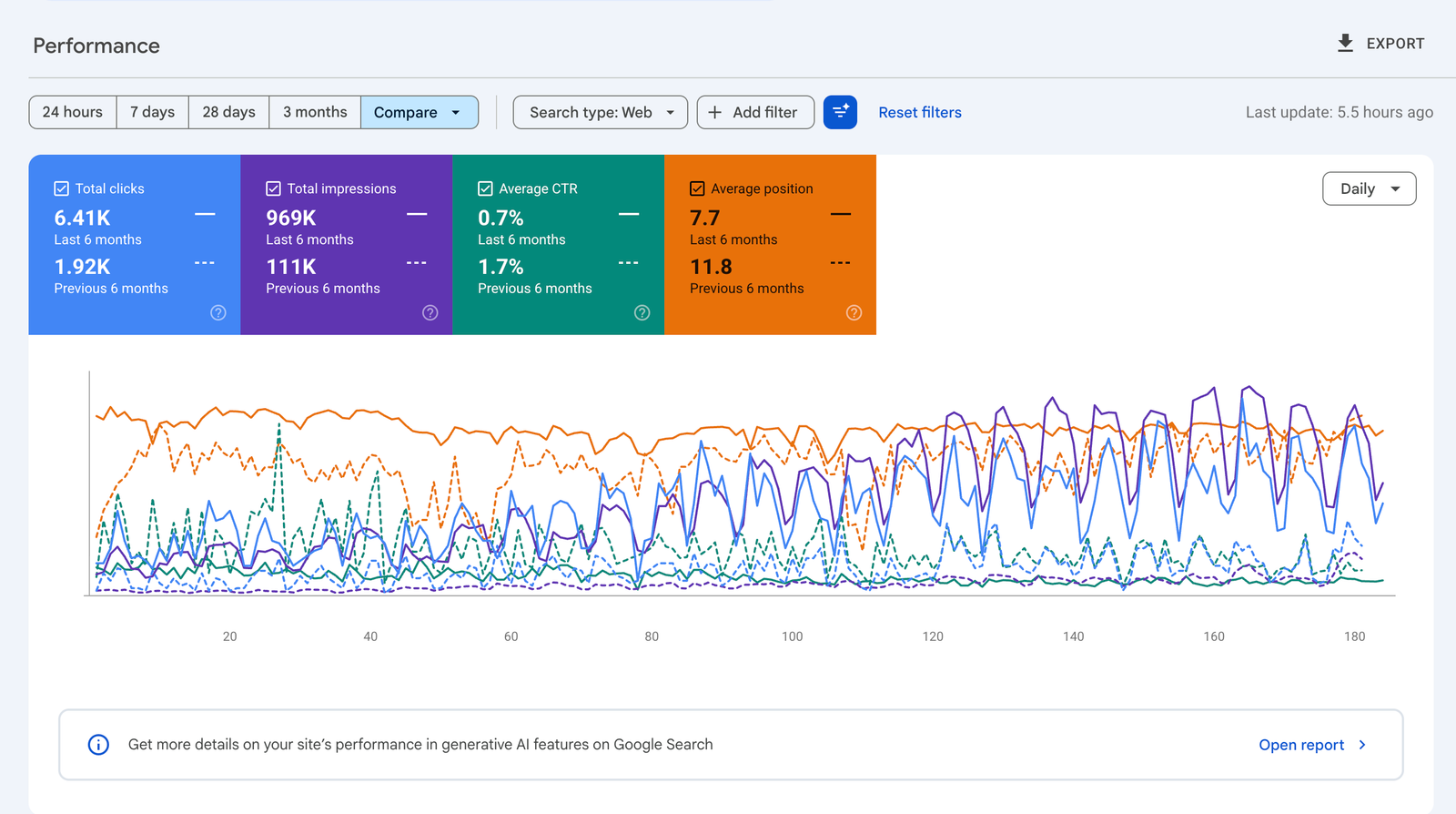Click the 111K previous impressions value
This screenshot has height=814, width=1456.
(x=291, y=267)
